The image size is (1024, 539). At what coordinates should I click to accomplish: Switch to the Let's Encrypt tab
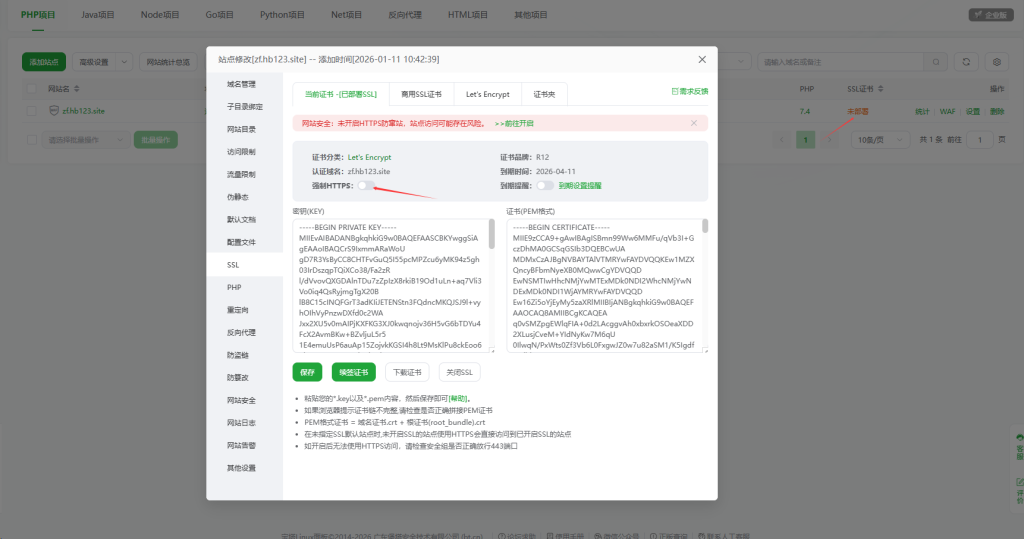tap(487, 94)
